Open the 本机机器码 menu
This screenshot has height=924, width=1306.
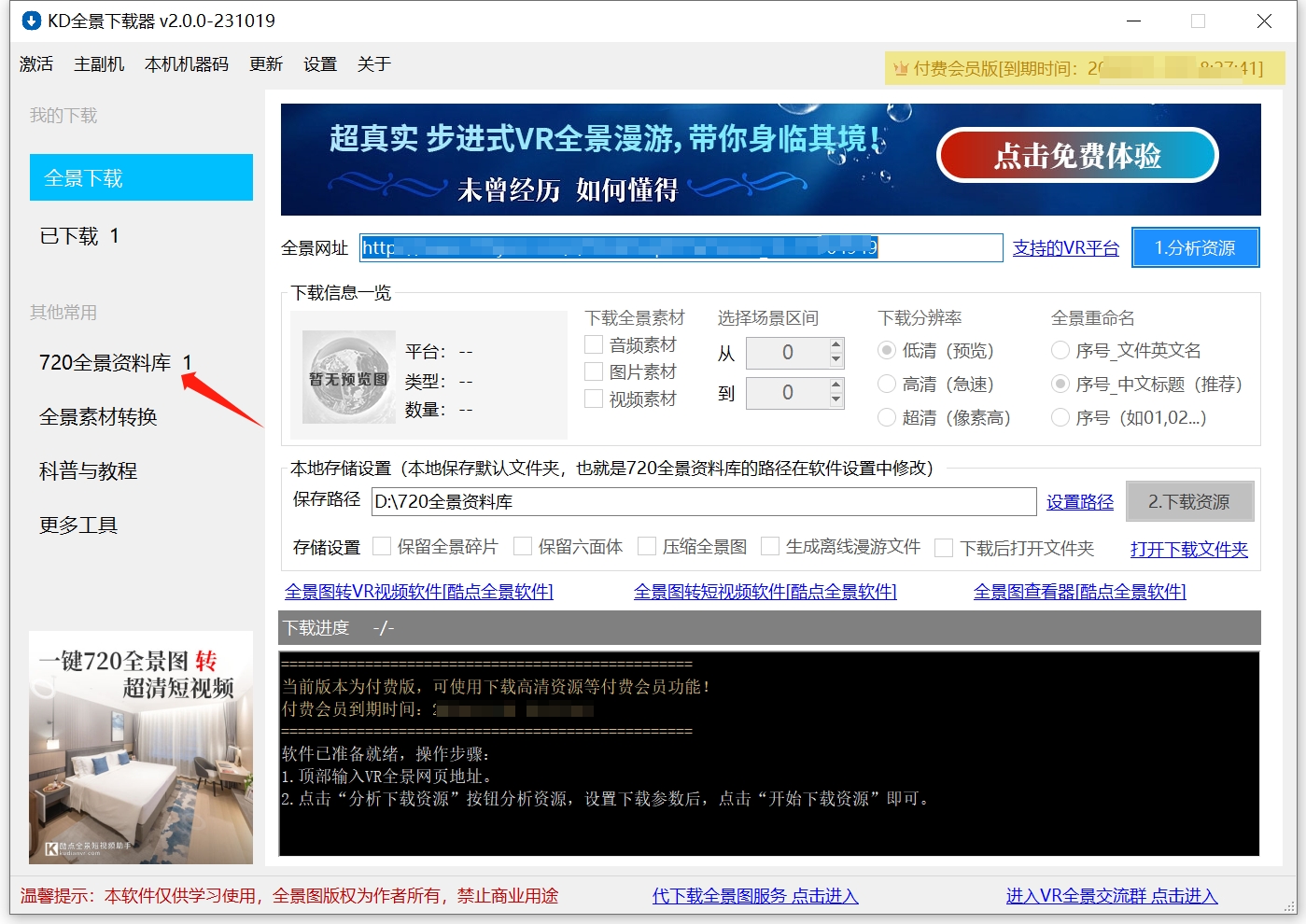coord(187,64)
